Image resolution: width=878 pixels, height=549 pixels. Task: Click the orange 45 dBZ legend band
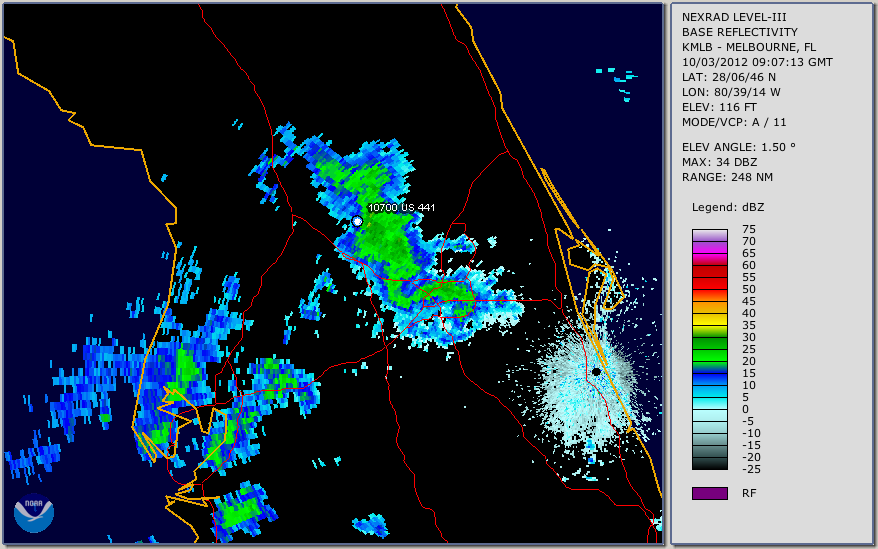[709, 308]
